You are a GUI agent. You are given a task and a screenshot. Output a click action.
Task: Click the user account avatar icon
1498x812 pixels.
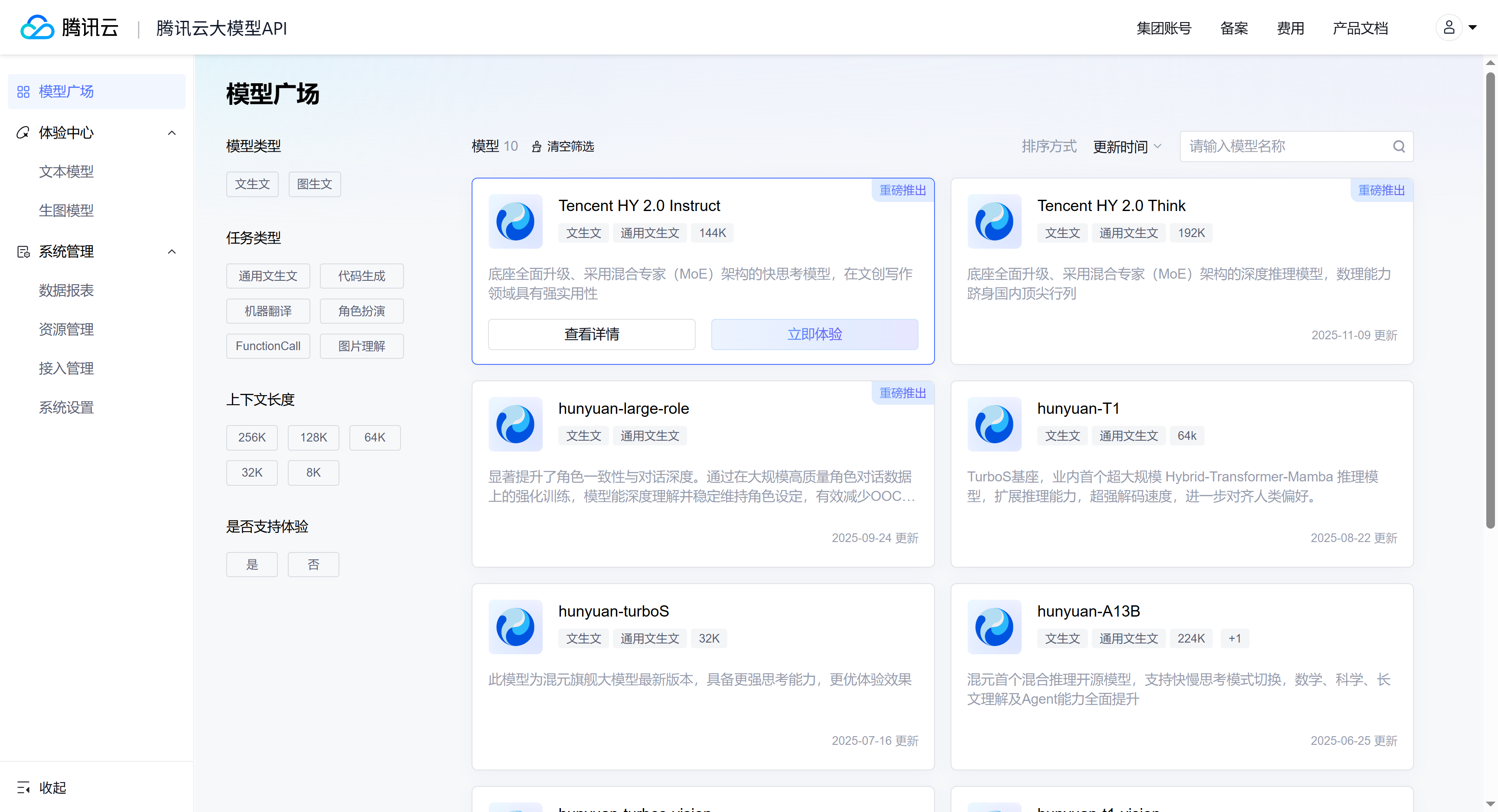pyautogui.click(x=1449, y=27)
